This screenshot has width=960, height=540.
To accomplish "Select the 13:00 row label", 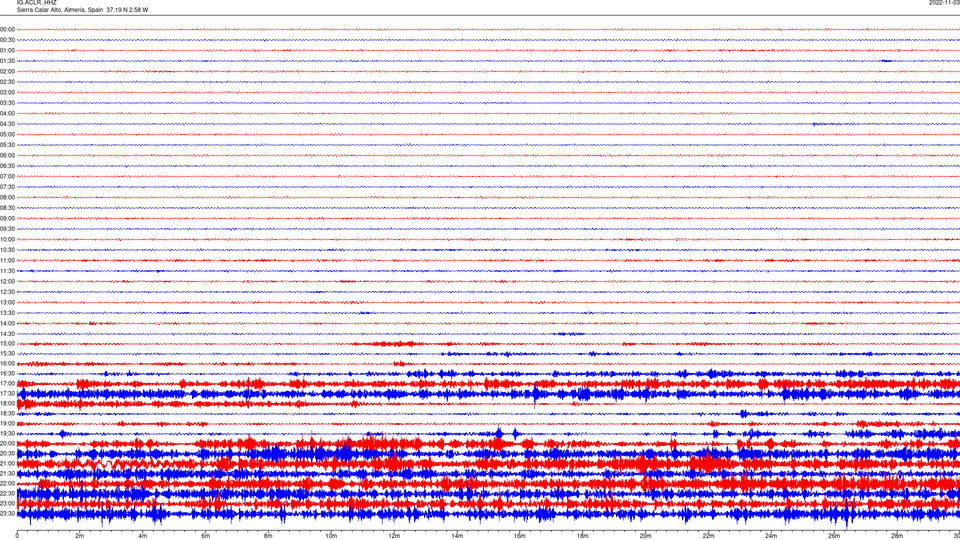I will (7, 302).
